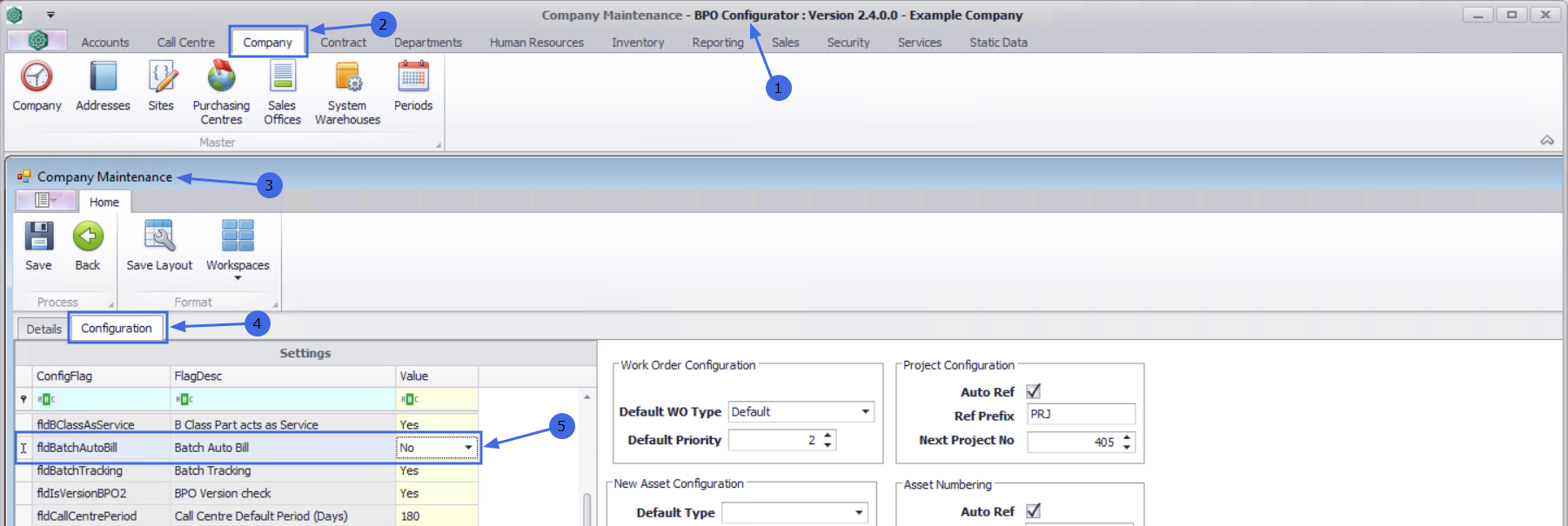Open Sales Offices icon
Viewport: 1568px width, 526px height.
pos(282,77)
